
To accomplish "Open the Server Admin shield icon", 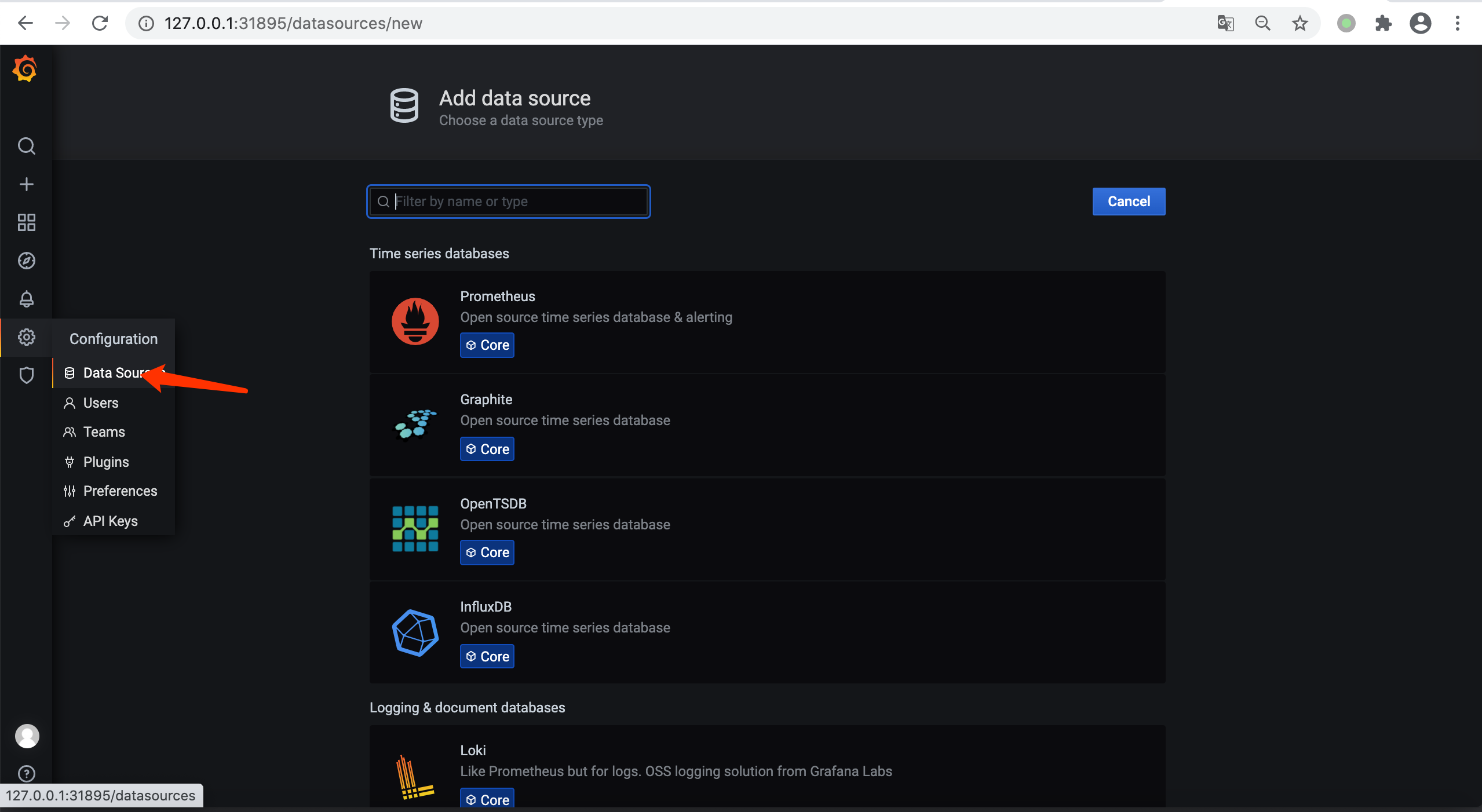I will tap(27, 375).
